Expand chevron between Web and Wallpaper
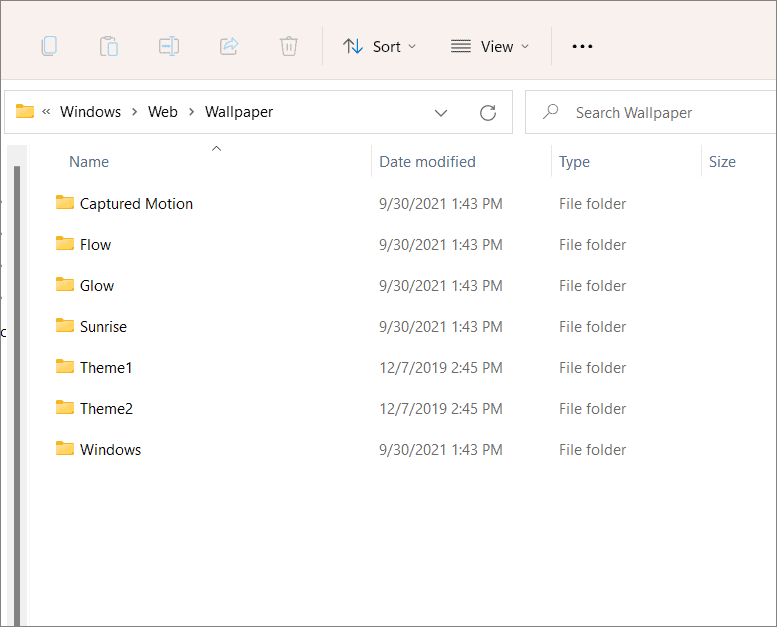 [x=191, y=112]
